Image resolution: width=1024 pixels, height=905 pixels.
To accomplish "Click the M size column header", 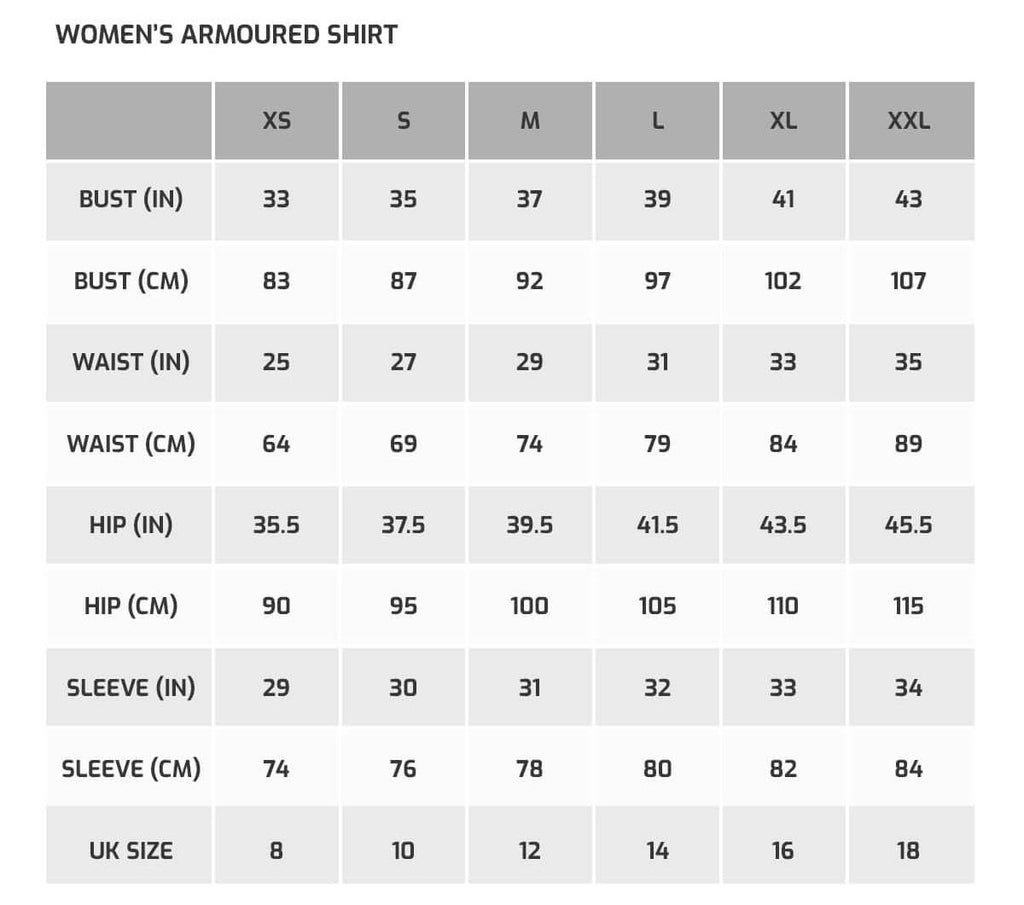I will tap(530, 121).
